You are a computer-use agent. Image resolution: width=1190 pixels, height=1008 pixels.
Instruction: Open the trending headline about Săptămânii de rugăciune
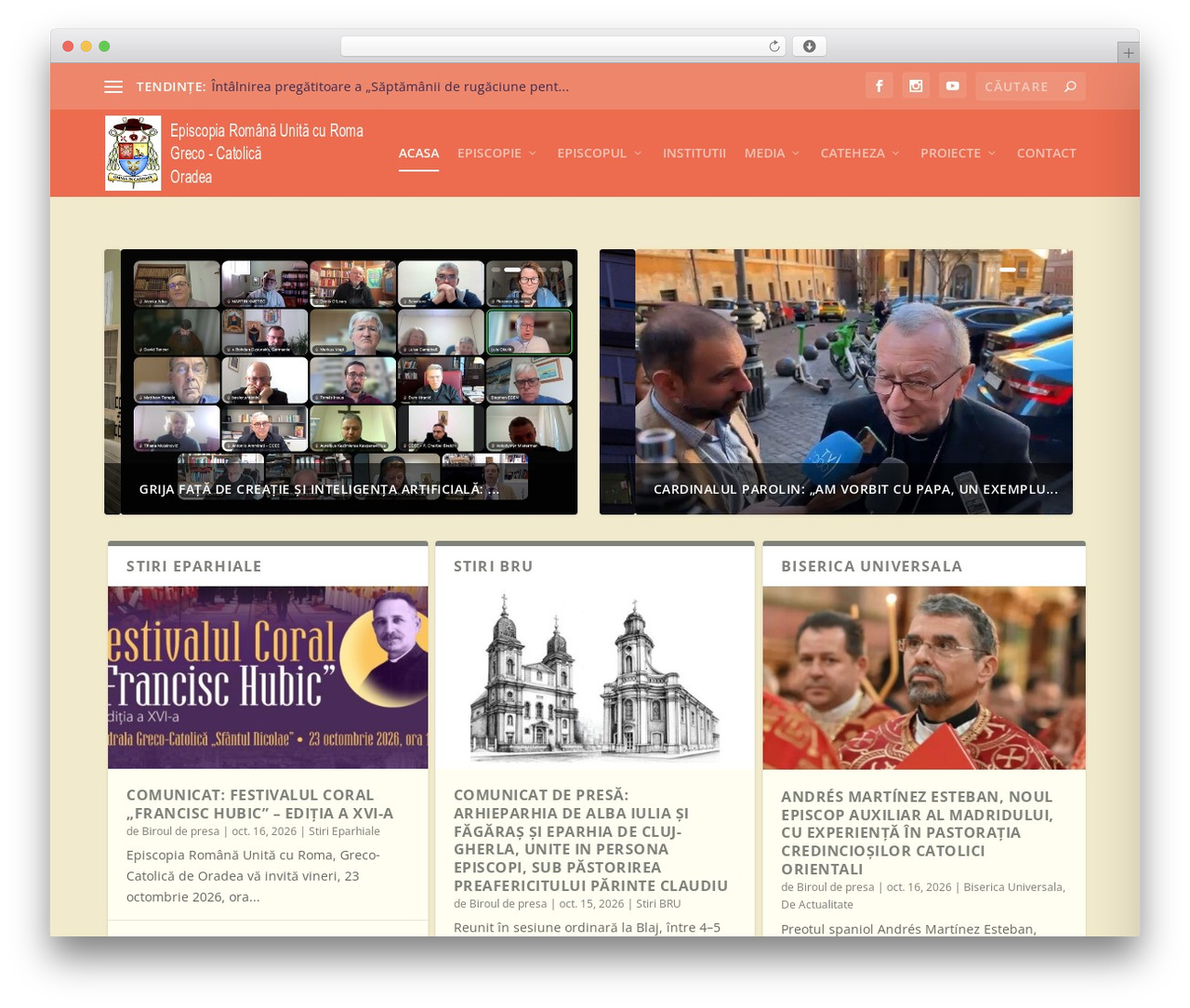tap(390, 86)
